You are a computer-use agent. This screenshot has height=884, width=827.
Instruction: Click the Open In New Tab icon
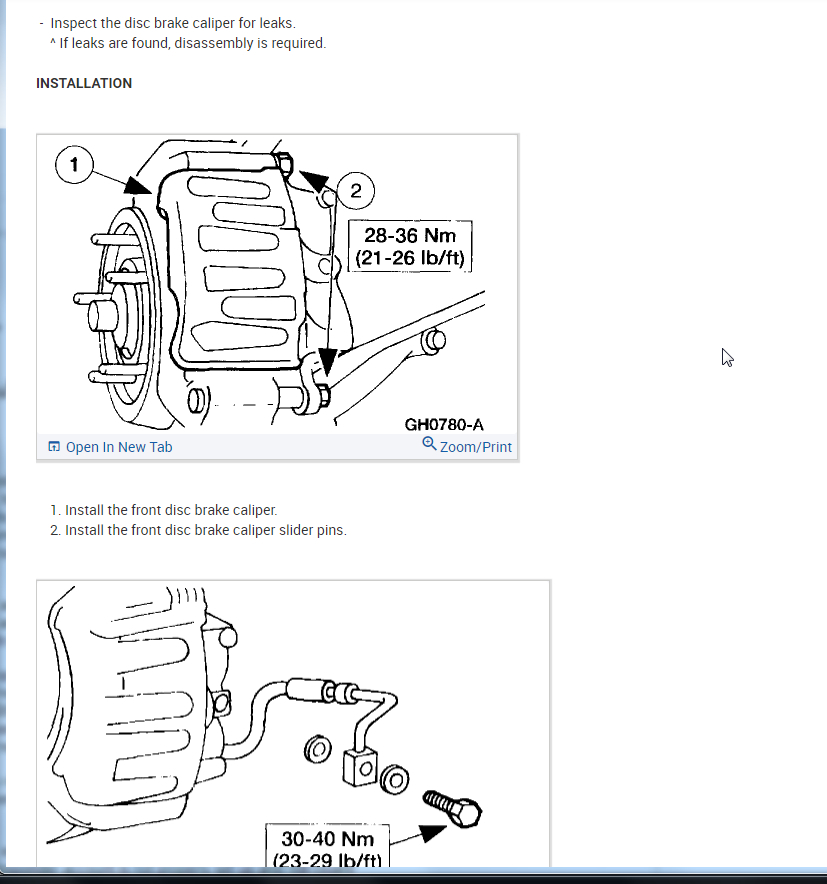(54, 447)
